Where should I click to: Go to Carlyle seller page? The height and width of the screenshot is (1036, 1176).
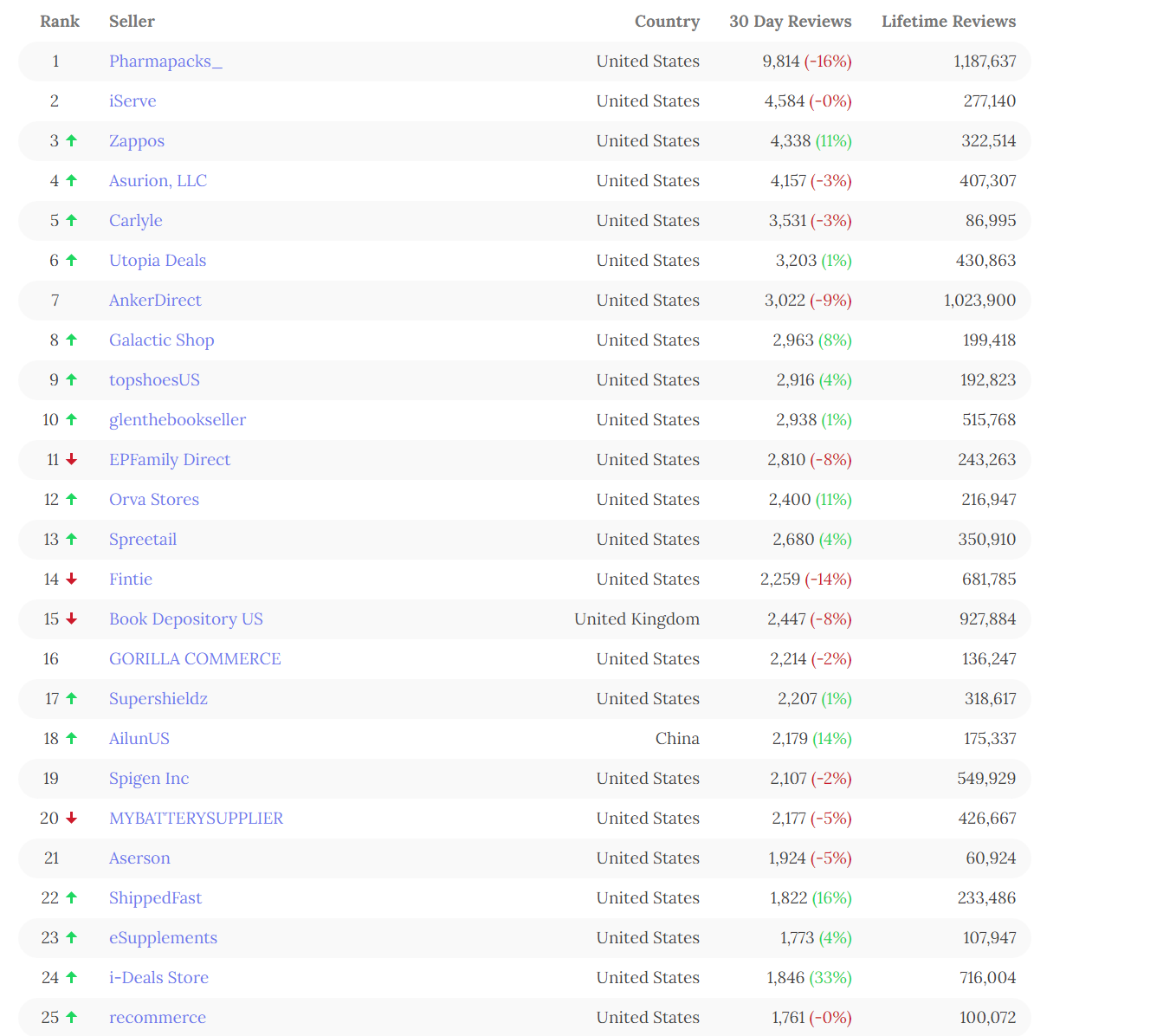point(136,221)
